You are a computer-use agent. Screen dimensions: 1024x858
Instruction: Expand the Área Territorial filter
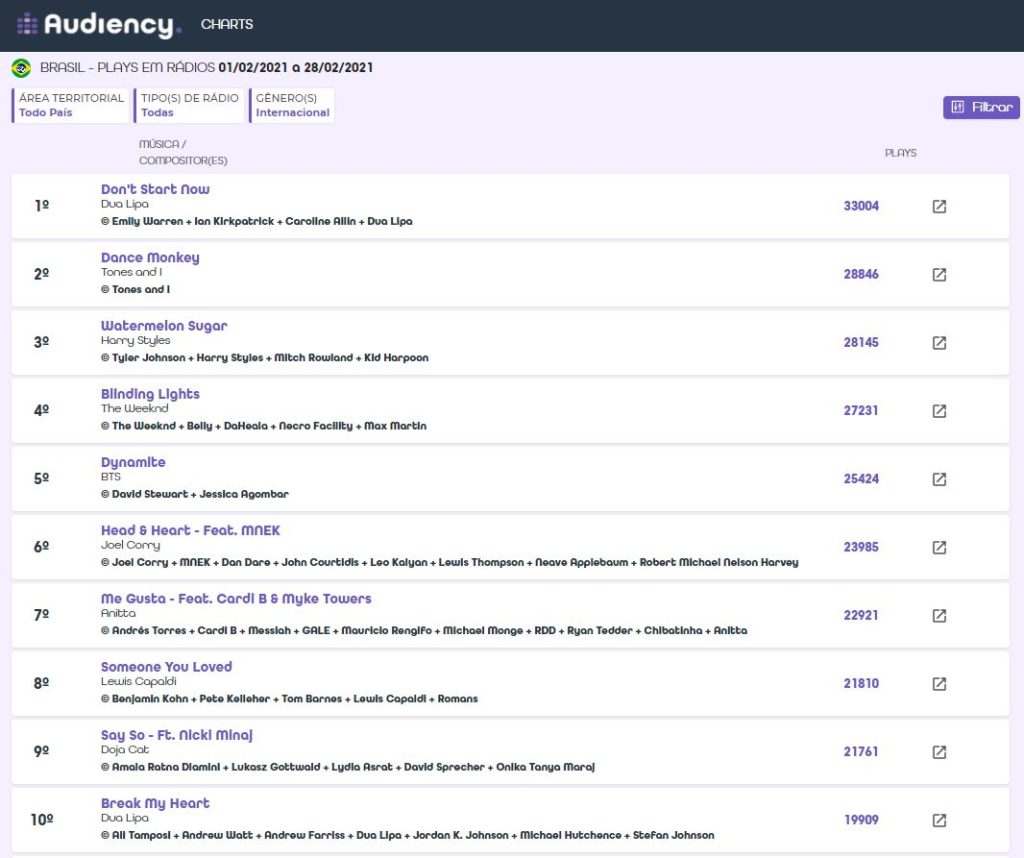tap(71, 105)
